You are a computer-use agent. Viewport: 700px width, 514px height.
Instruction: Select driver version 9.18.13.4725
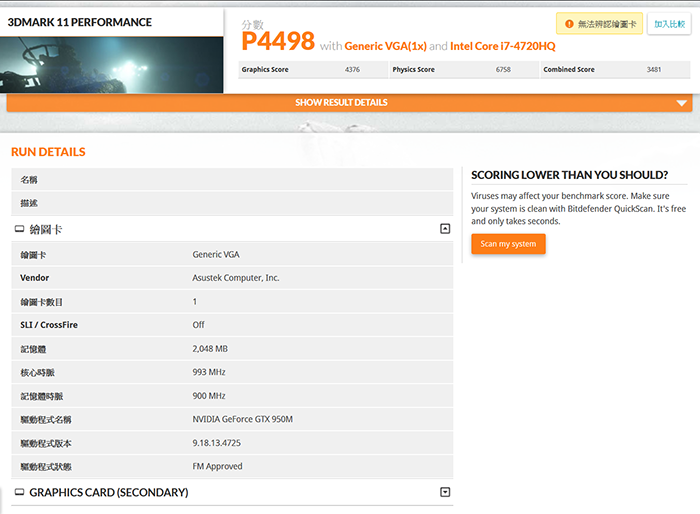217,443
